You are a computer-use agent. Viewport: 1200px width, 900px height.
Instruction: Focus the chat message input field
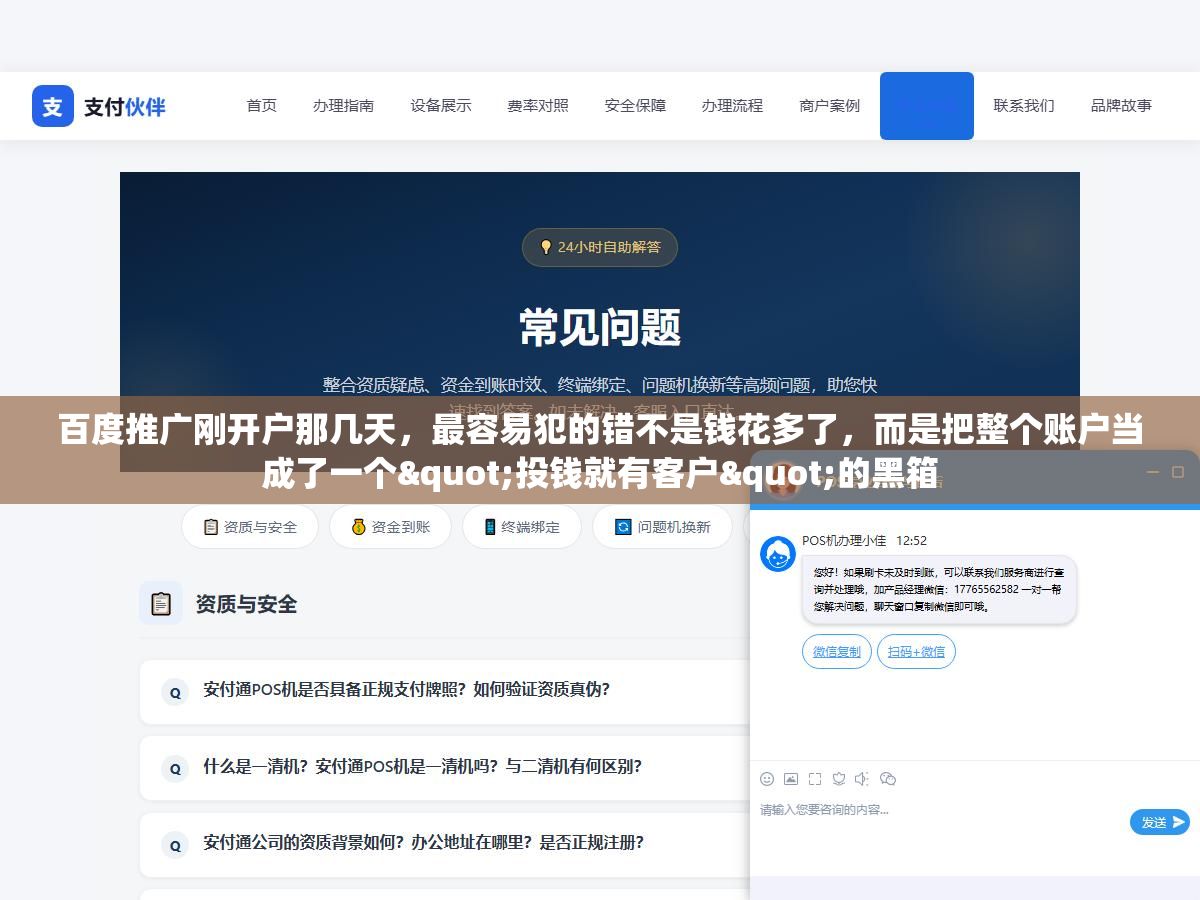940,822
